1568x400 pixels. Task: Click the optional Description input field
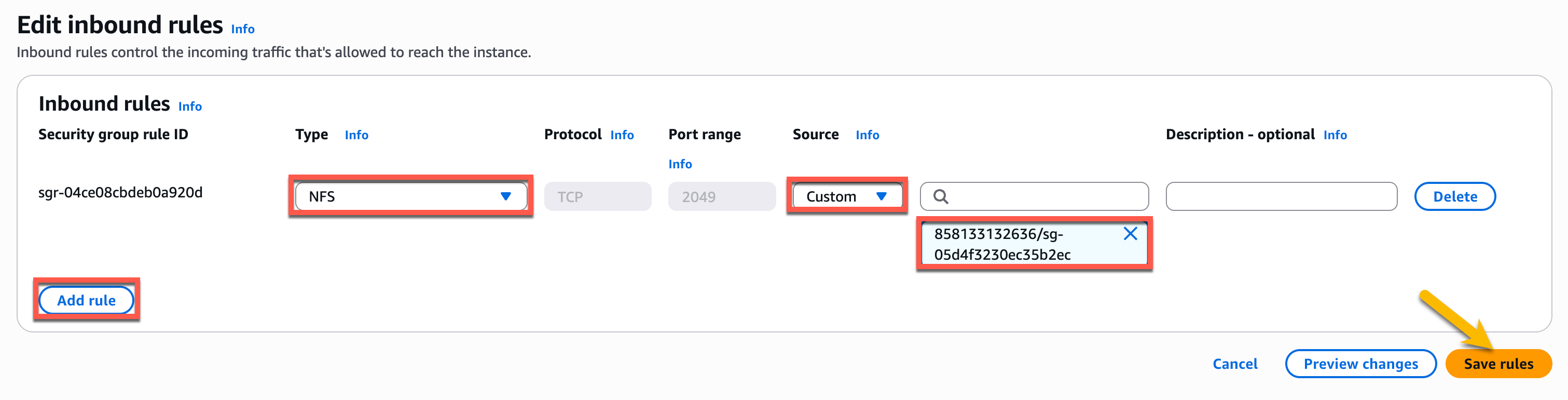[x=1281, y=196]
